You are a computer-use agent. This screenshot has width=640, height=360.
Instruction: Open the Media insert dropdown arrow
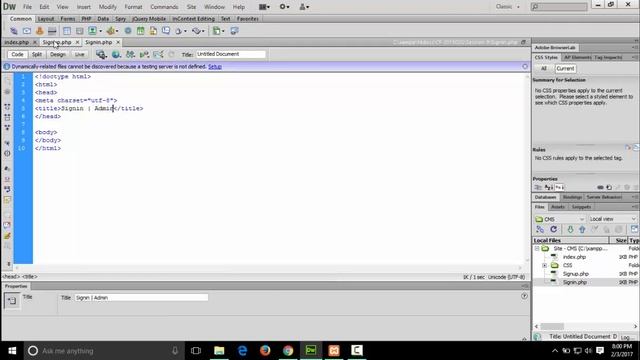[x=117, y=31]
